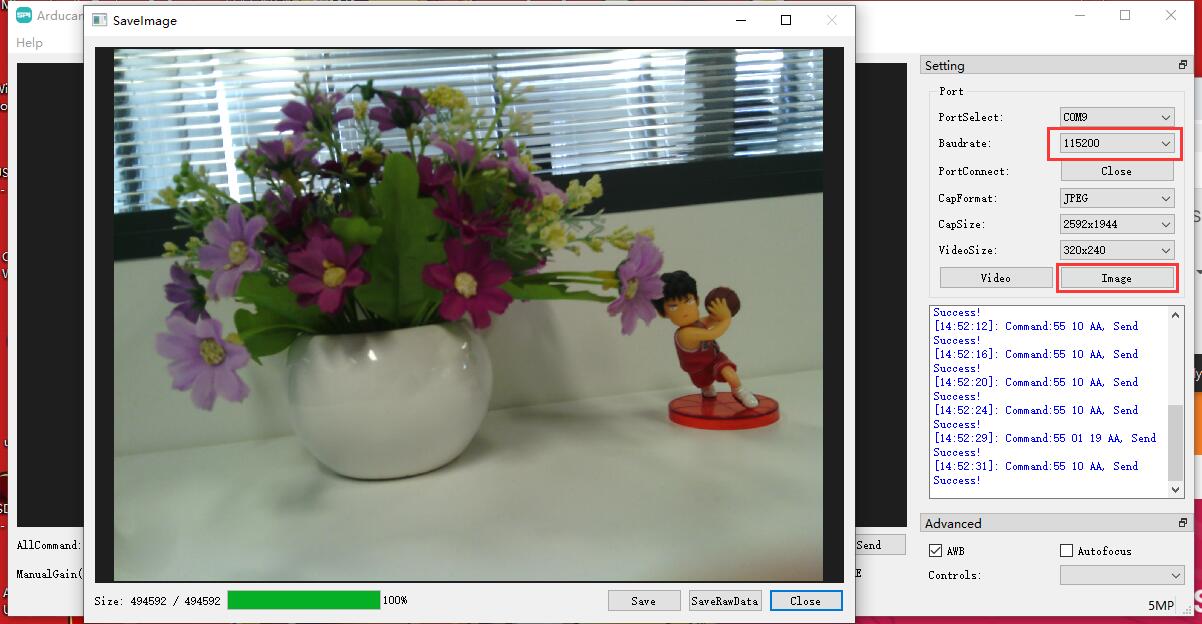Maximize the SaveImage window
This screenshot has height=624, width=1202.
click(x=786, y=20)
